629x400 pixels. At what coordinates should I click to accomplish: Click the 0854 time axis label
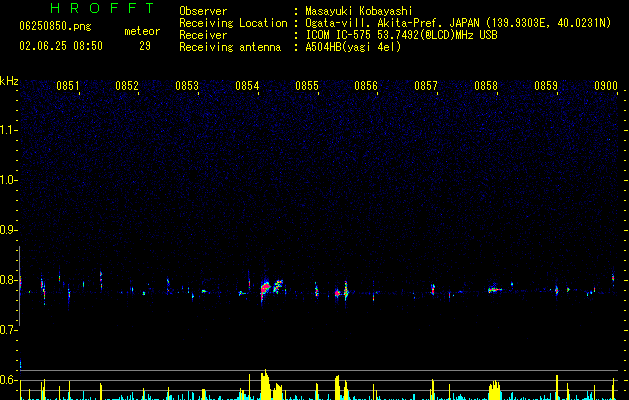tap(247, 86)
